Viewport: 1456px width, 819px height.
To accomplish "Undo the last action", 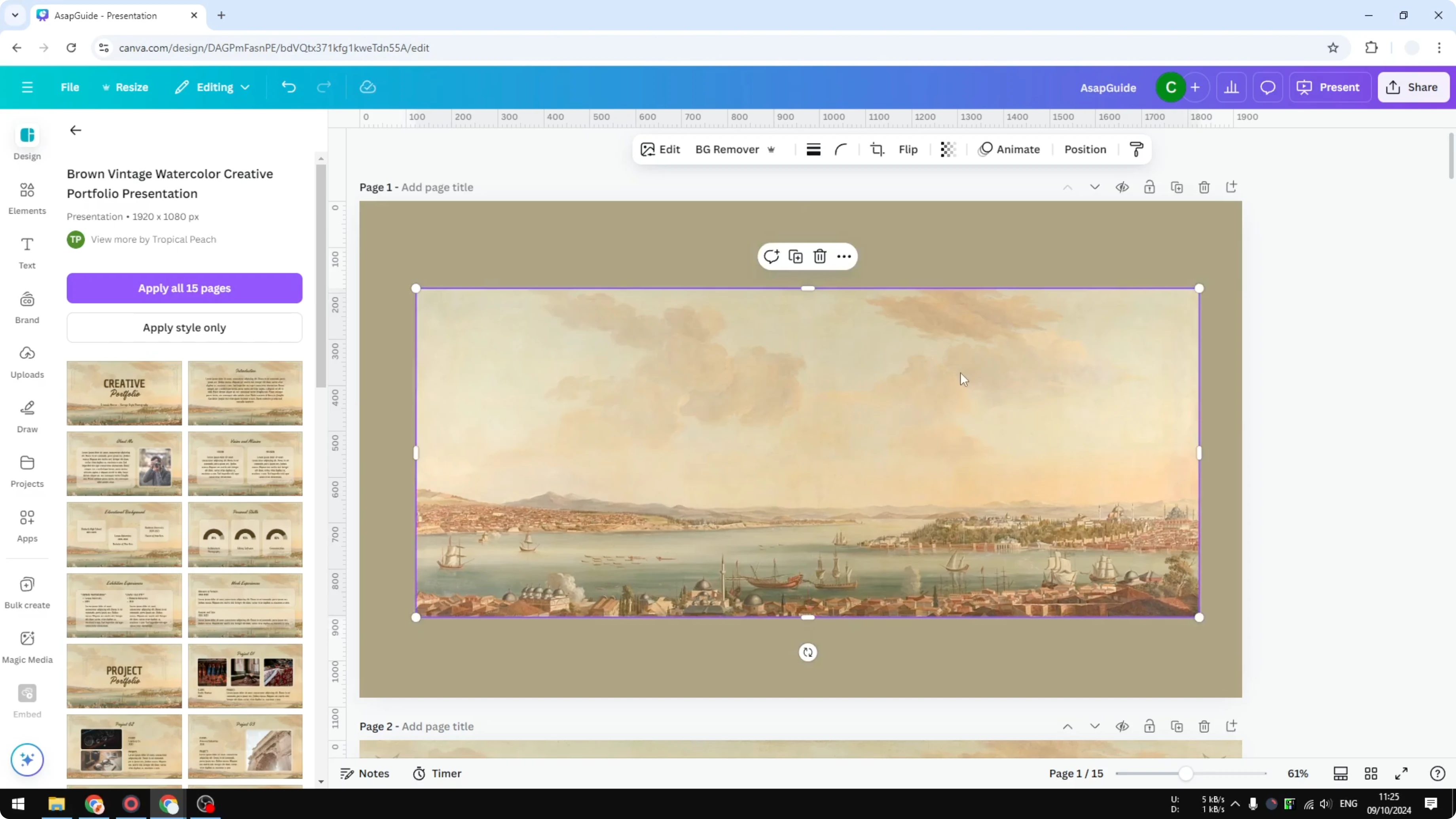I will click(x=288, y=87).
